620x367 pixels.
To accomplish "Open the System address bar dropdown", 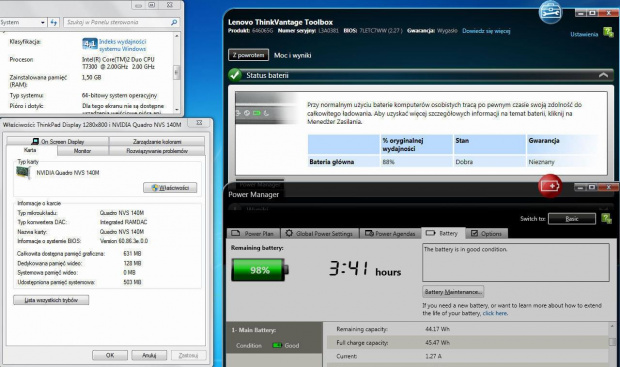I will coord(43,23).
